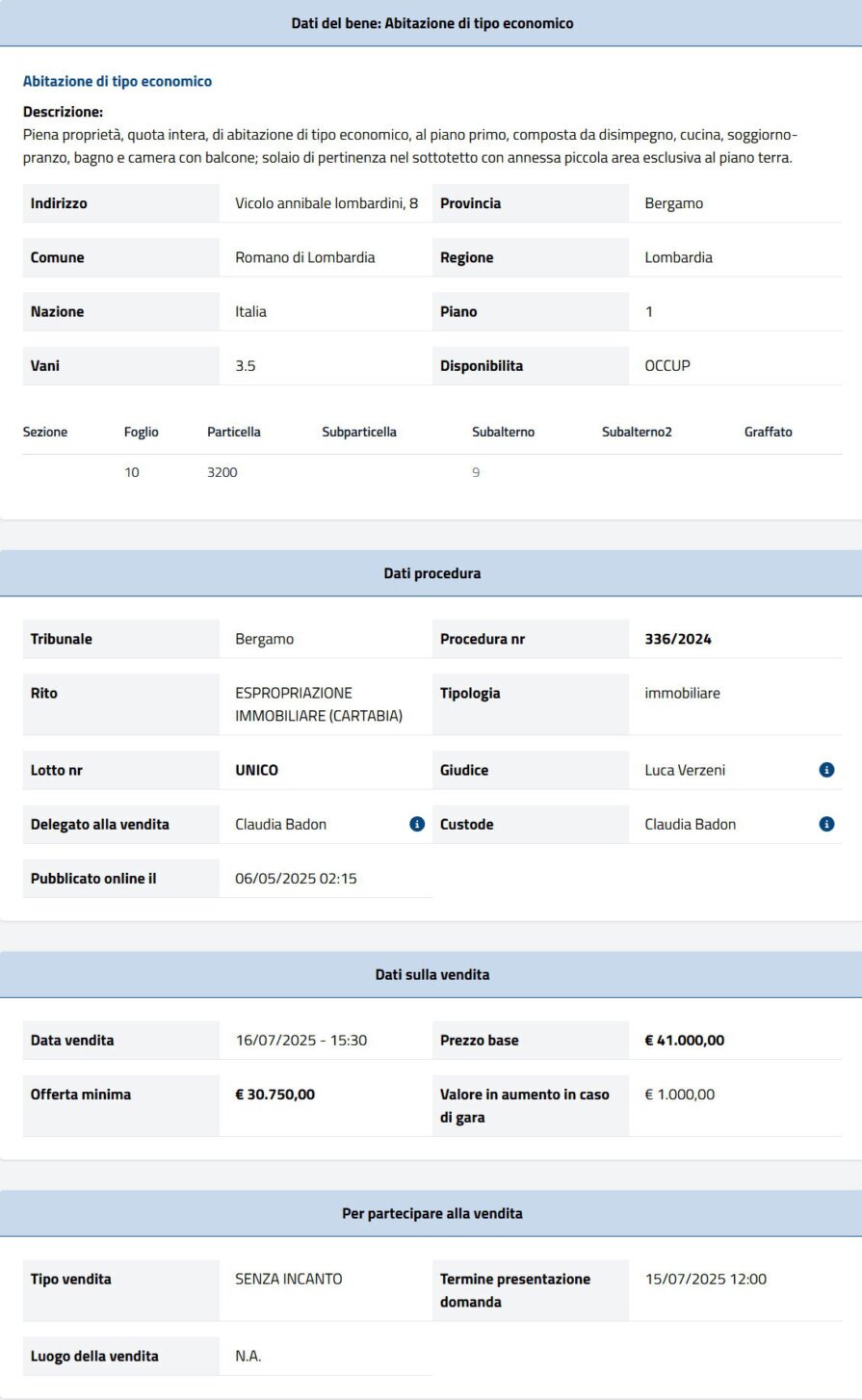Image resolution: width=862 pixels, height=1400 pixels.
Task: Click the 'Giudice' field label
Action: coord(464,770)
